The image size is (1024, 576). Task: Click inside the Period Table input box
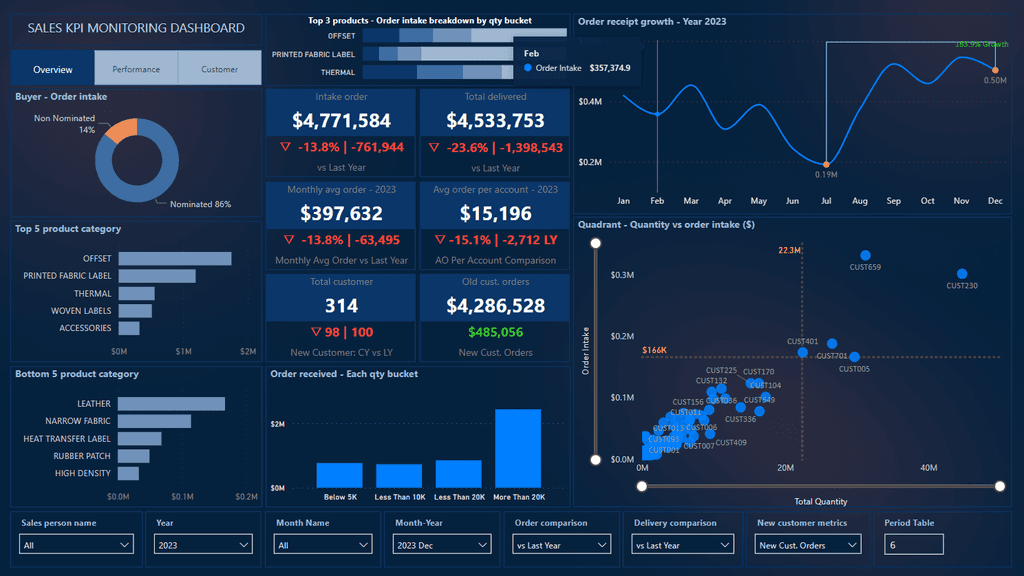tap(916, 544)
